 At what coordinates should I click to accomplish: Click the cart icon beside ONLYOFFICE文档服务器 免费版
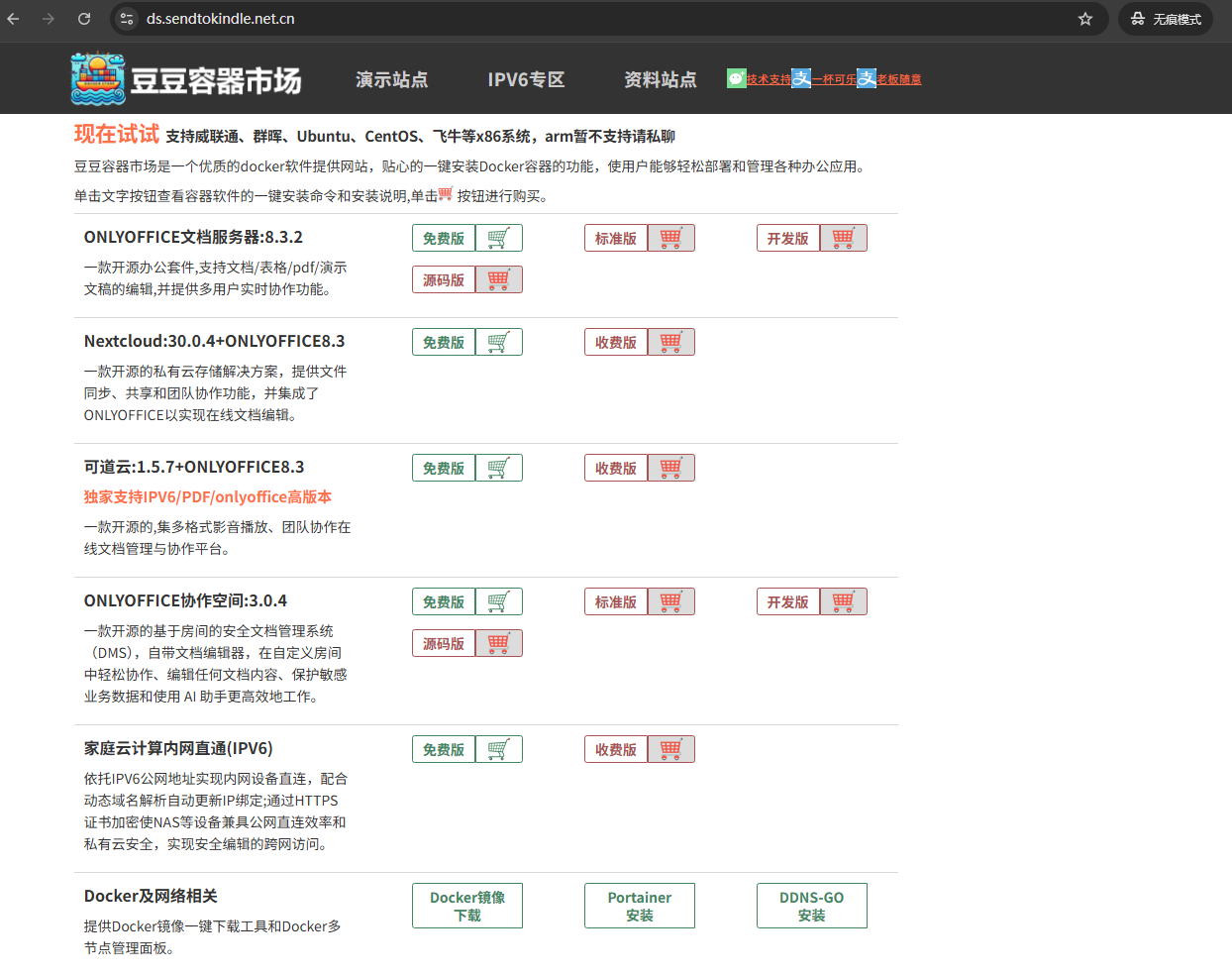[x=499, y=238]
